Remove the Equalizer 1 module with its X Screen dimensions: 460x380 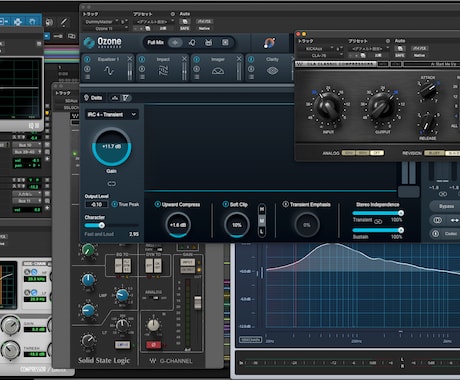click(130, 59)
